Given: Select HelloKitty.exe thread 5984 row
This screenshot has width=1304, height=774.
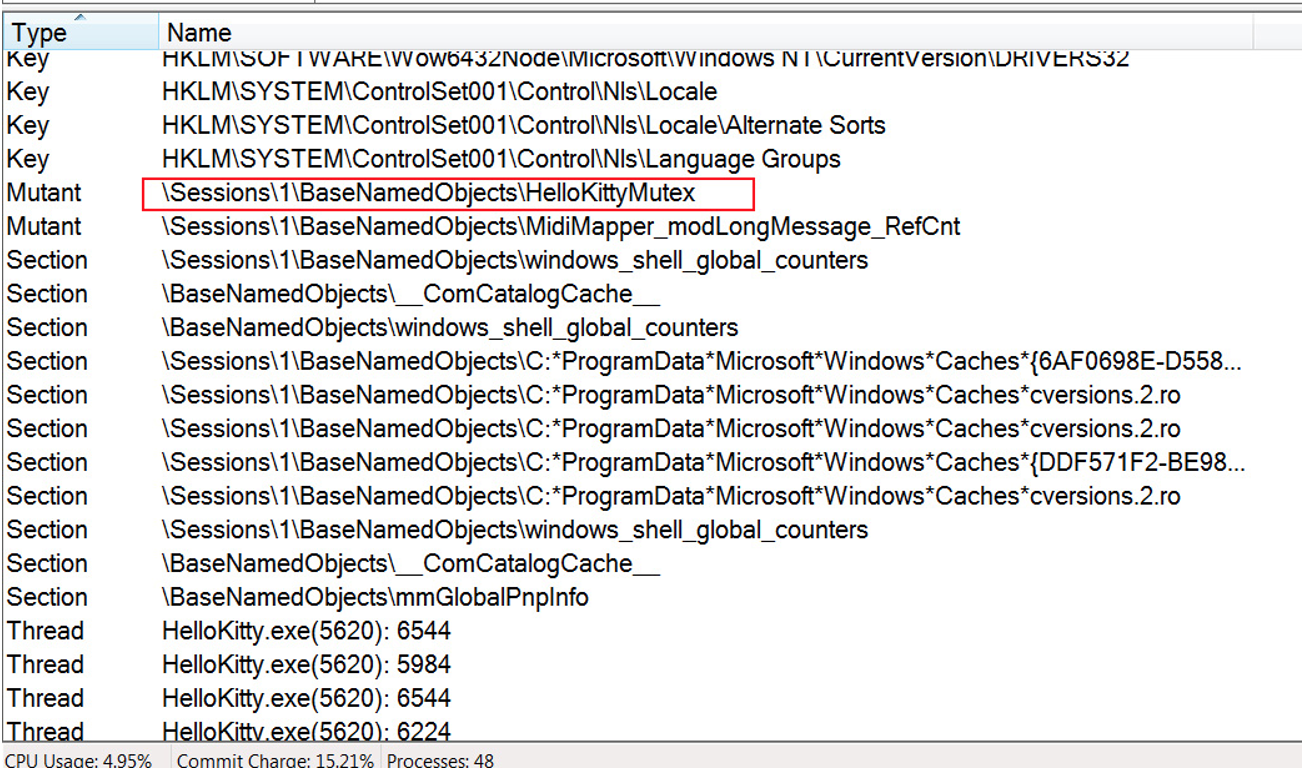Looking at the screenshot, I should point(306,665).
